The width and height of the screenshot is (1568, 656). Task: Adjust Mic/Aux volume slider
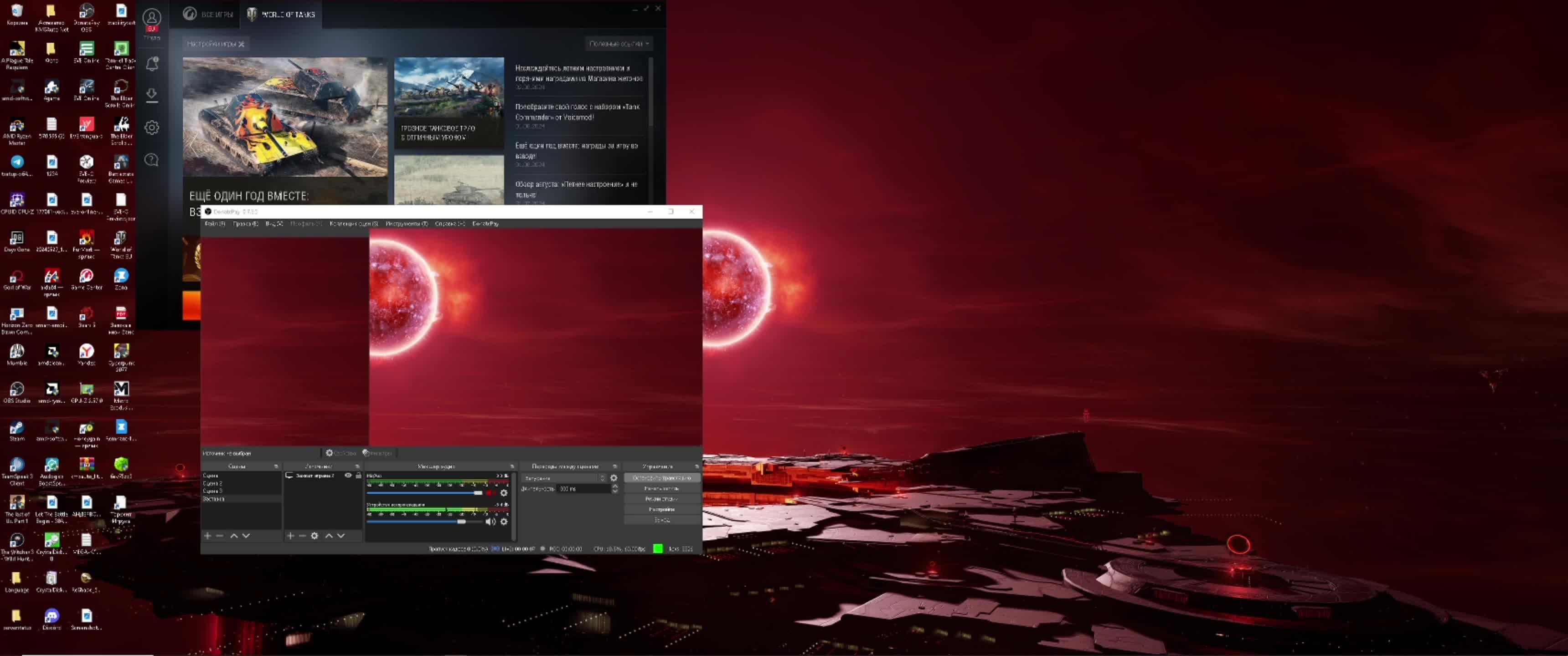479,493
